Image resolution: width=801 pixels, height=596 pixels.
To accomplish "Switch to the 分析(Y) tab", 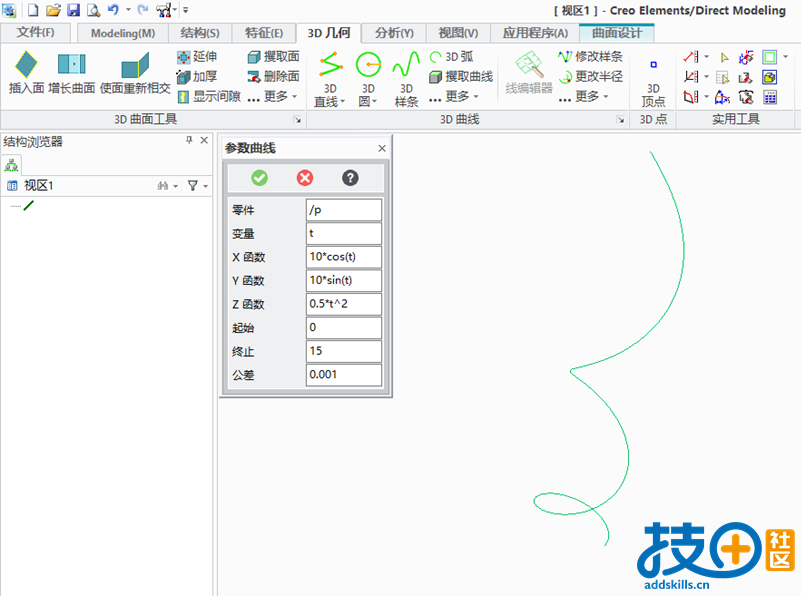I will 394,33.
